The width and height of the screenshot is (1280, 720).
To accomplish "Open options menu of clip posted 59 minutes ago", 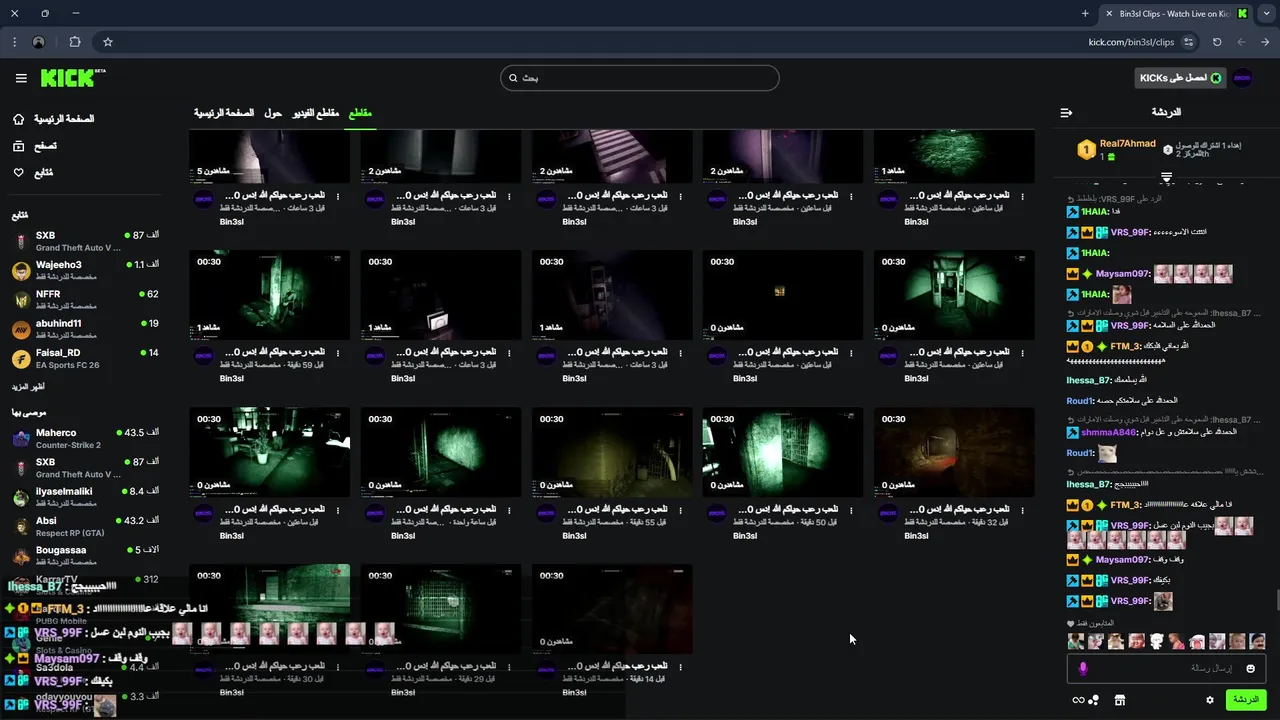I will (x=338, y=353).
